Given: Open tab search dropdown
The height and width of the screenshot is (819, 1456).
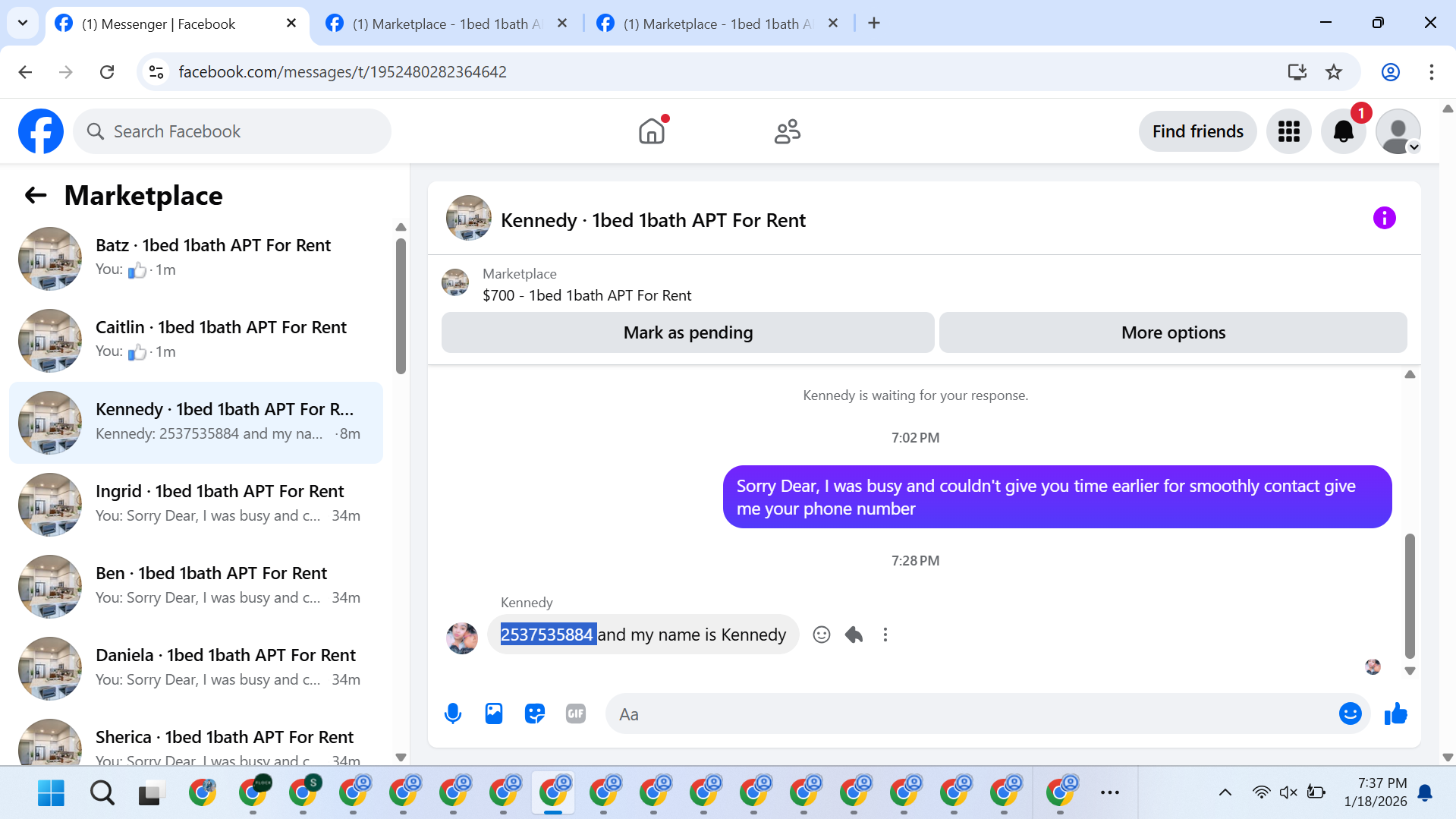Looking at the screenshot, I should click(x=22, y=24).
